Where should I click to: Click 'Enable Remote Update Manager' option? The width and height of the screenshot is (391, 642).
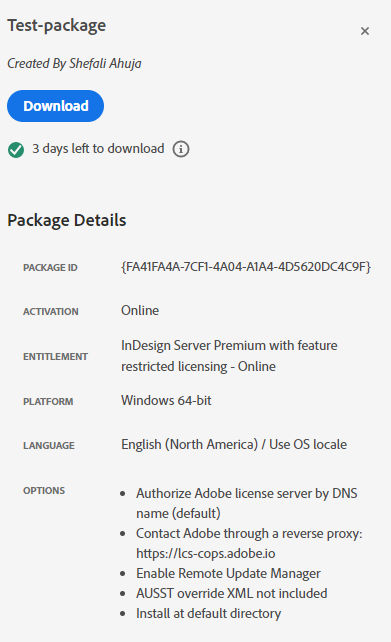tap(228, 574)
